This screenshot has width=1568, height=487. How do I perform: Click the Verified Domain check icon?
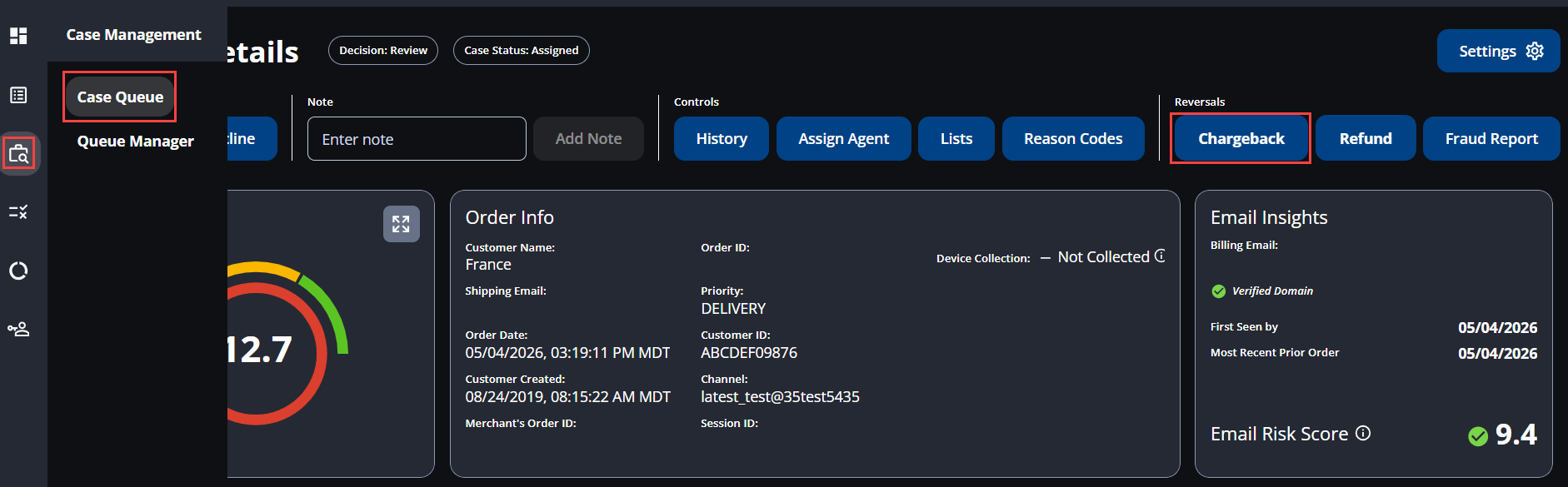pyautogui.click(x=1219, y=291)
